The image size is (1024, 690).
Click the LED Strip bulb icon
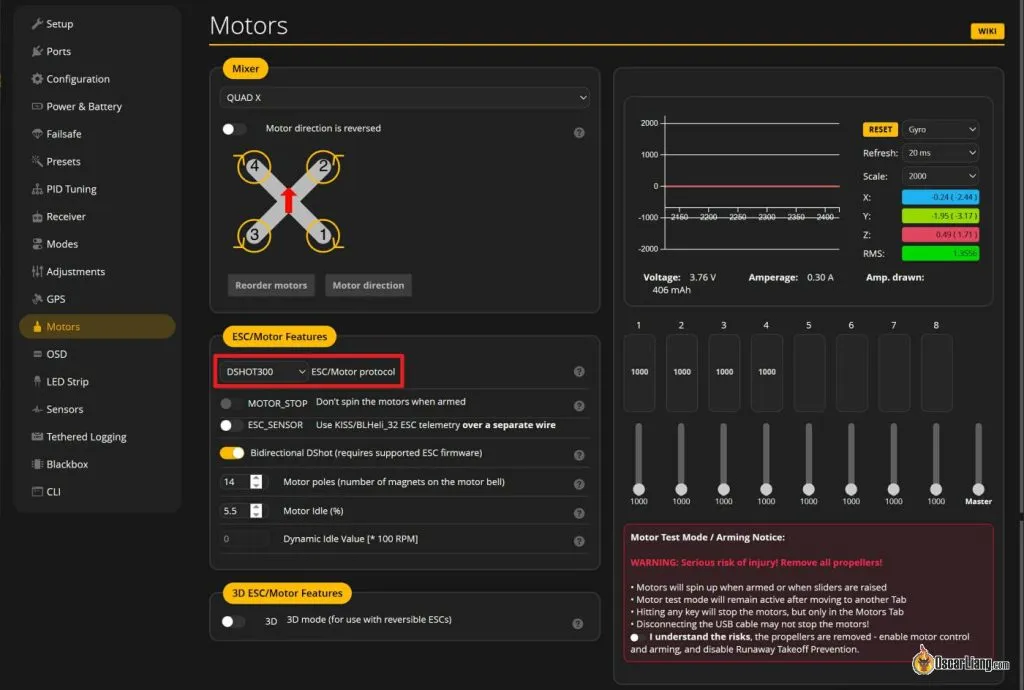pyautogui.click(x=37, y=382)
